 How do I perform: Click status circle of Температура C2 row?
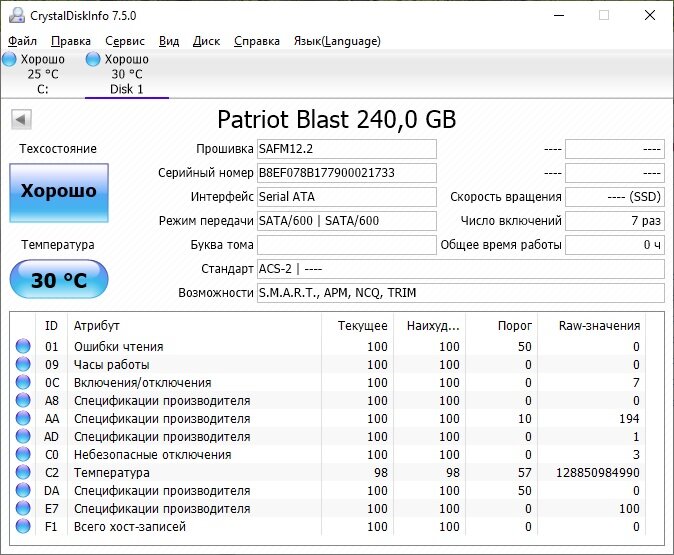pos(23,472)
